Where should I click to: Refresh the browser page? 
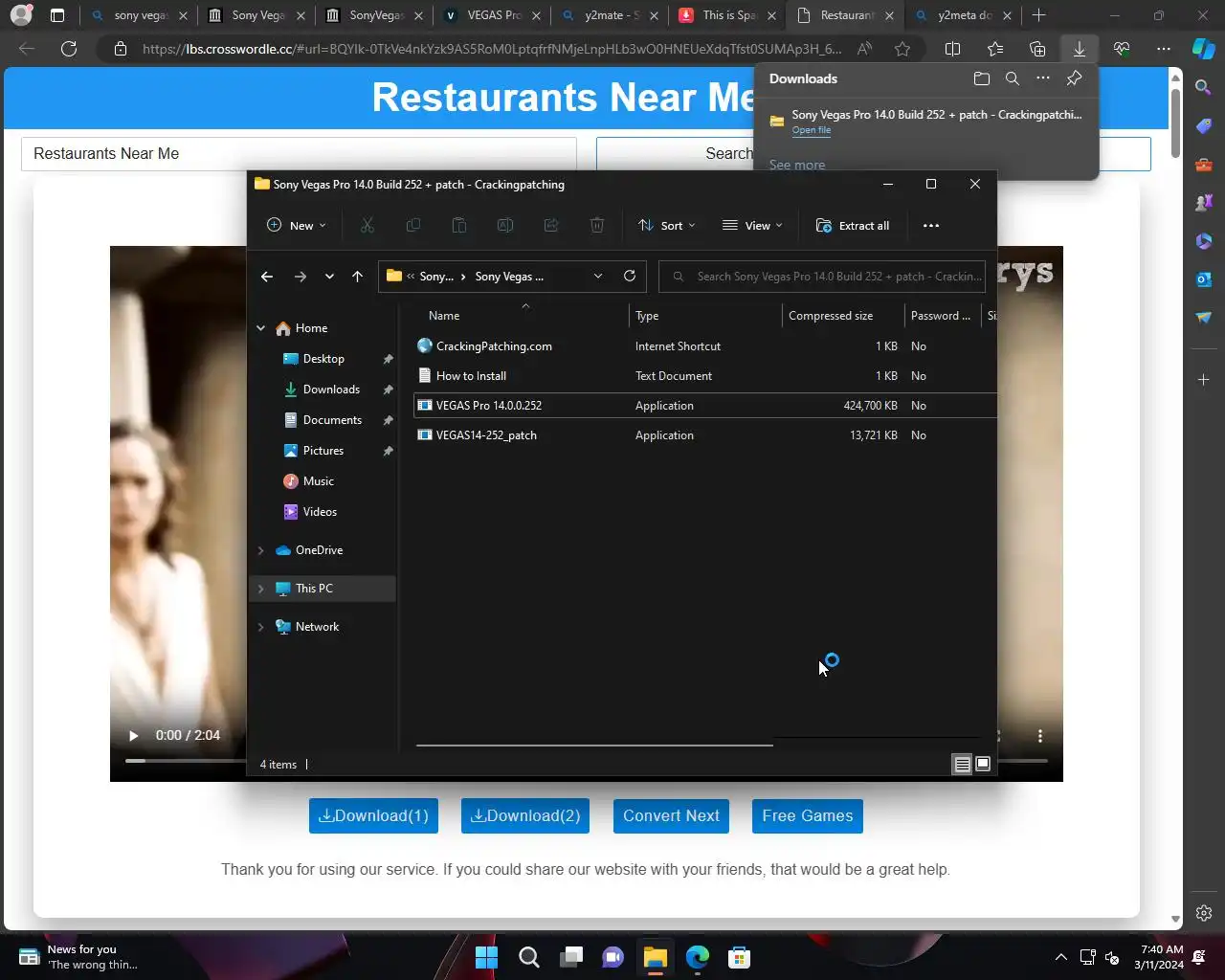tap(69, 49)
